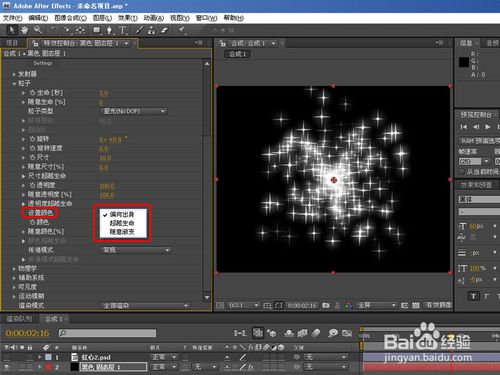This screenshot has width=500, height=375.
Task: Click the viewer snapshot camera icon
Action: [x=326, y=305]
